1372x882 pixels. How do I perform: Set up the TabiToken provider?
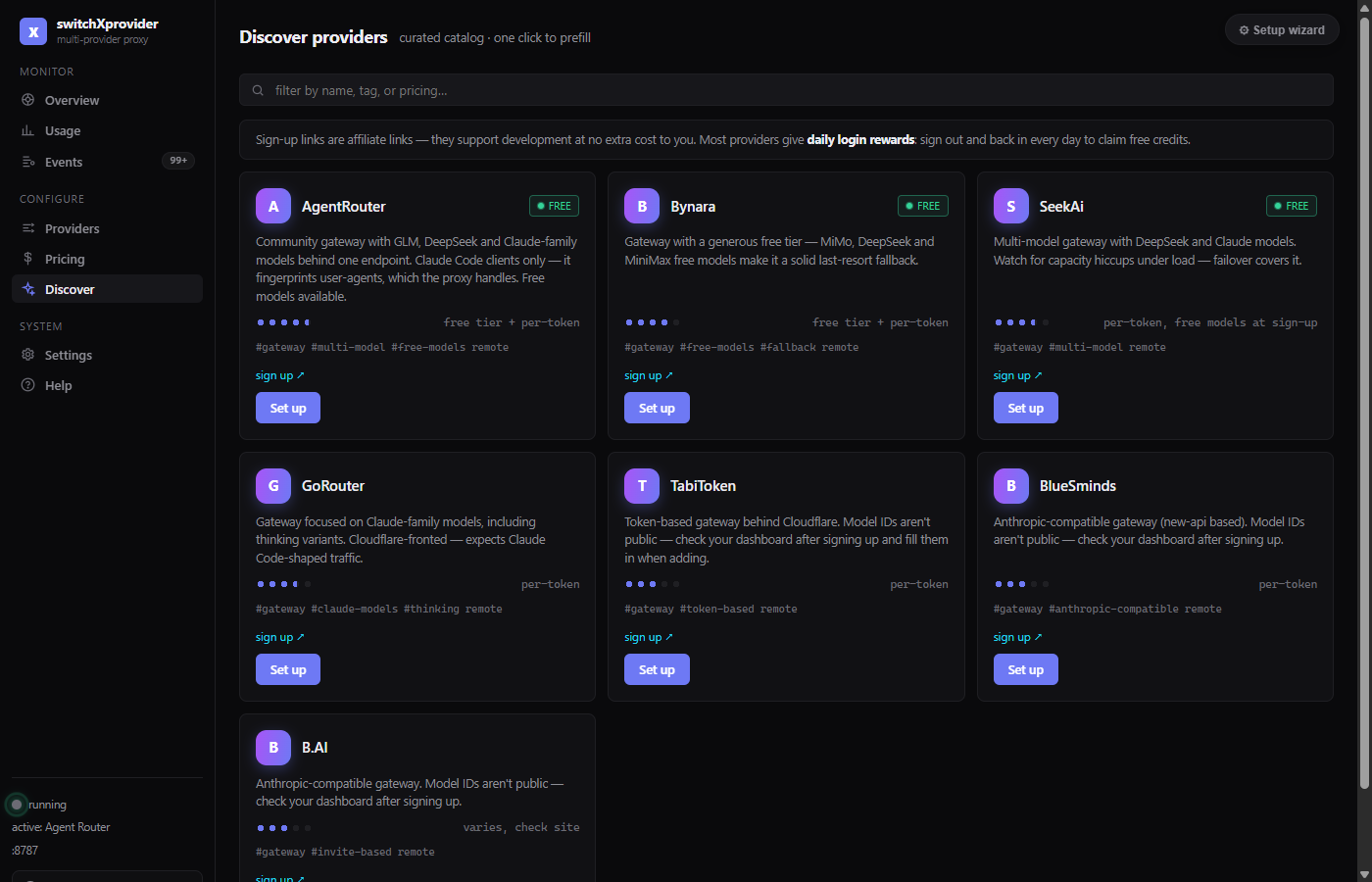click(x=657, y=669)
